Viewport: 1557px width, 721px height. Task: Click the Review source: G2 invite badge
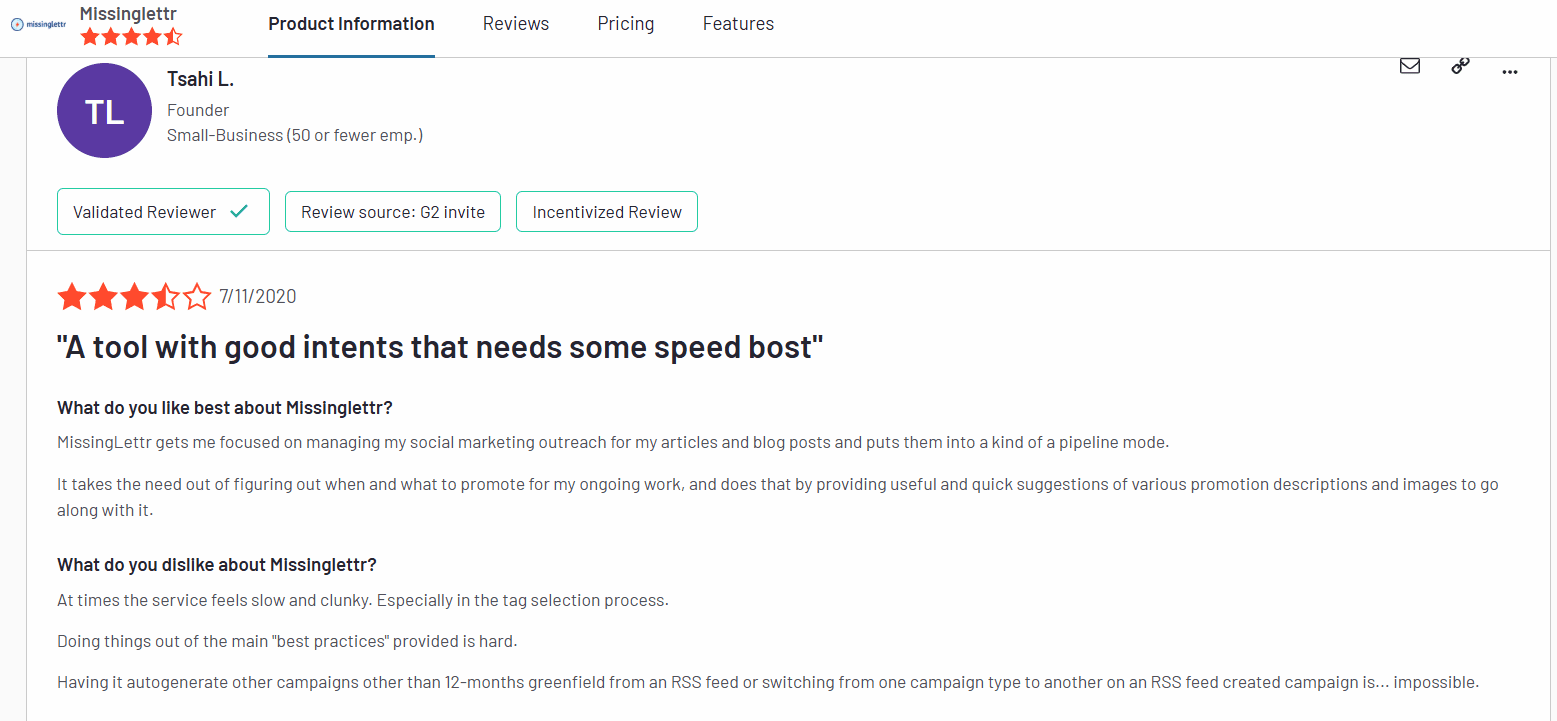(x=393, y=212)
